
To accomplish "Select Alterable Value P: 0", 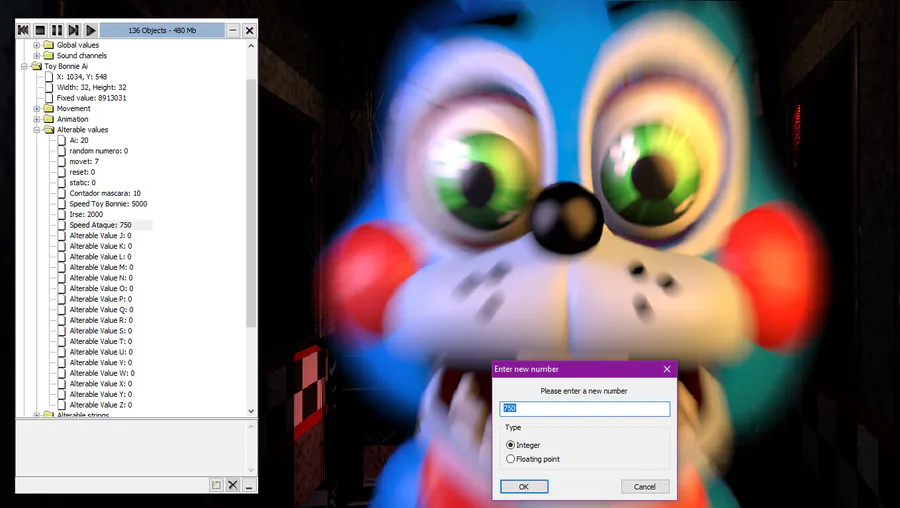I will coord(101,299).
